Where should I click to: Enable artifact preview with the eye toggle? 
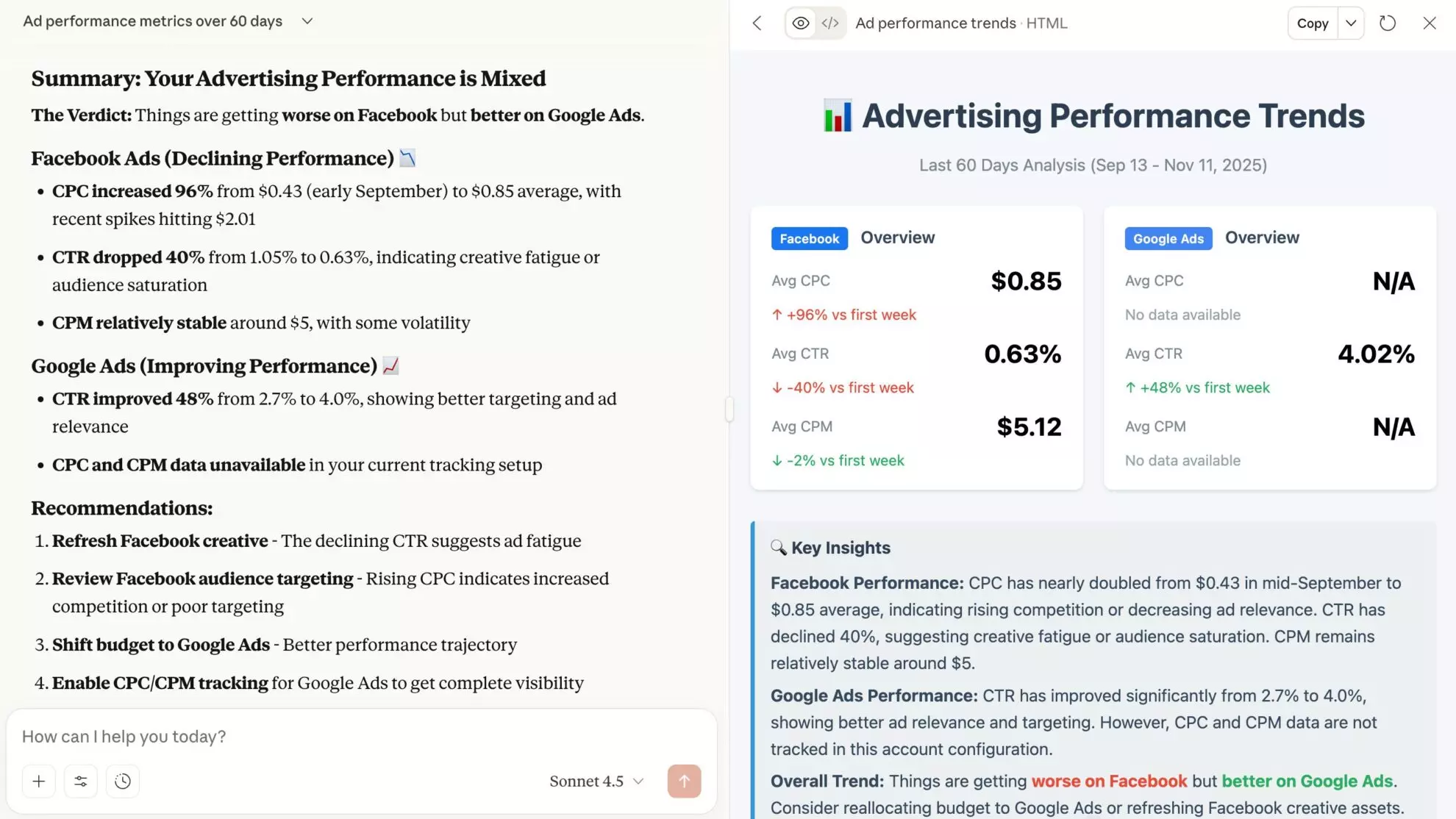tap(801, 23)
